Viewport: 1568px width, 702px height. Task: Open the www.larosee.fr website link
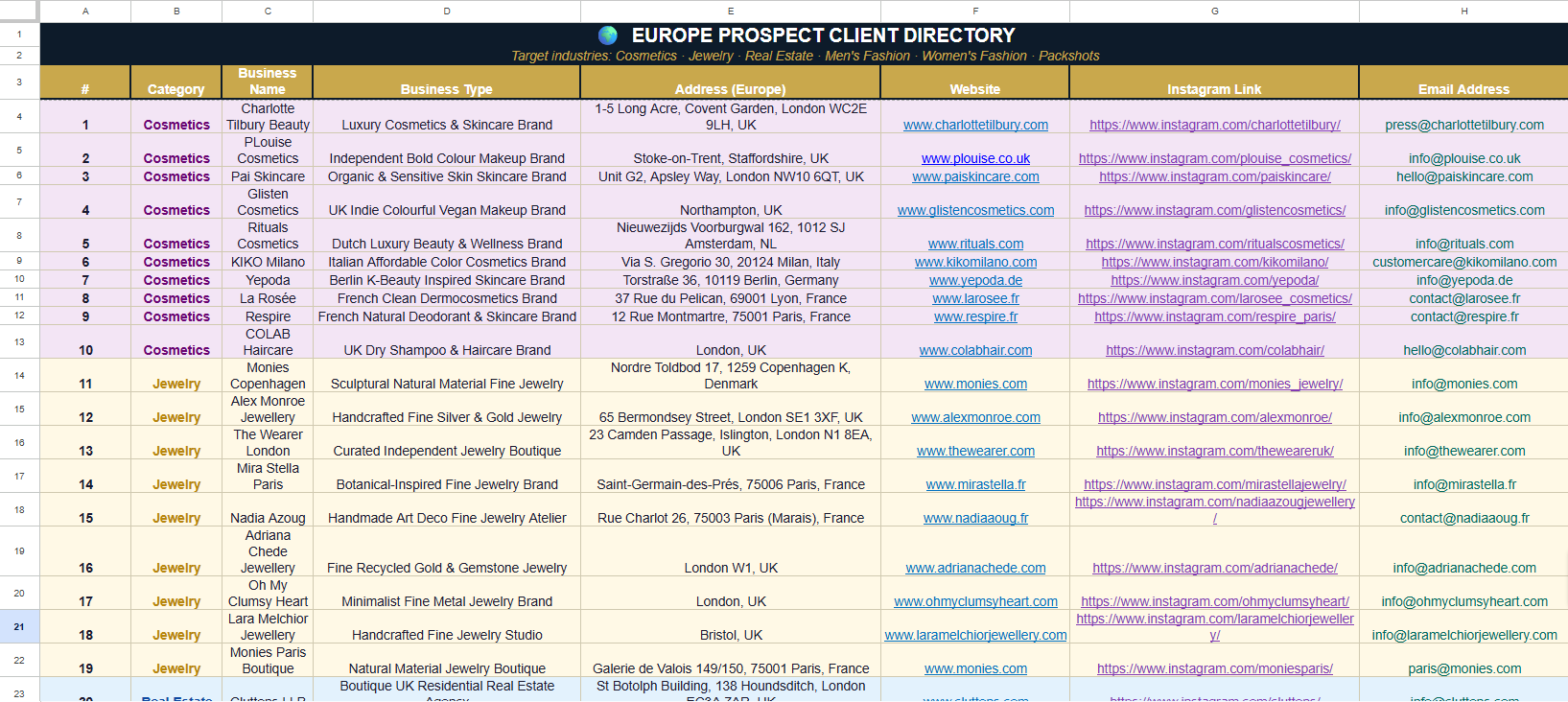coord(975,298)
